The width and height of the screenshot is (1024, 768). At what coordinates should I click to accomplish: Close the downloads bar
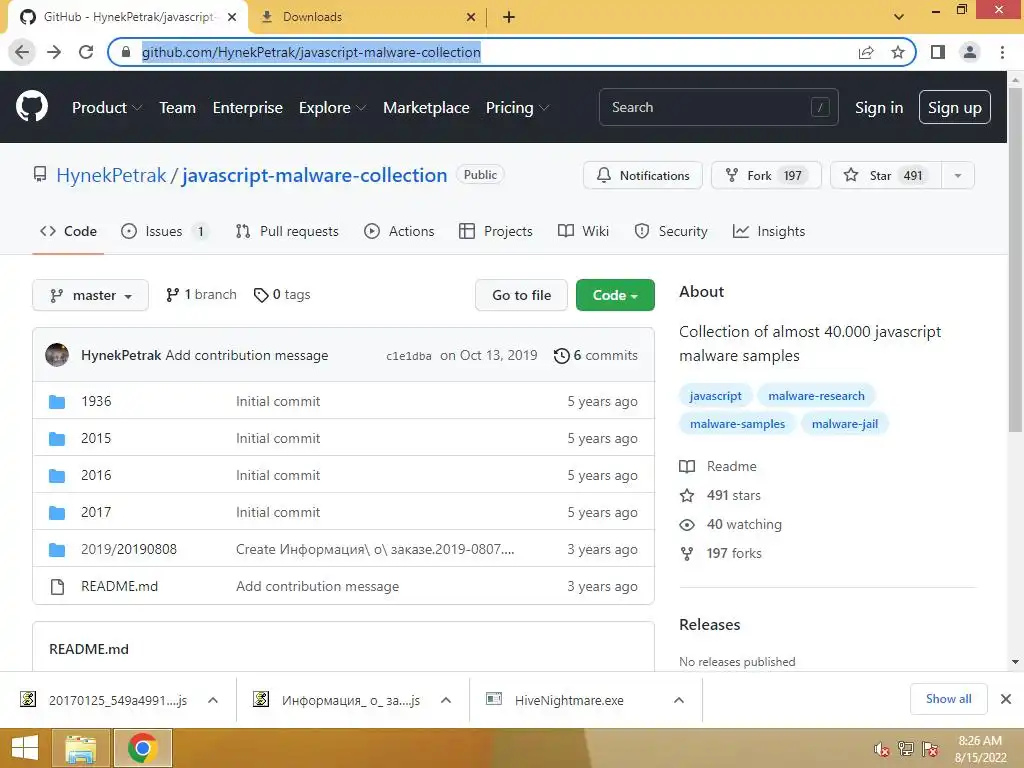click(x=1006, y=699)
